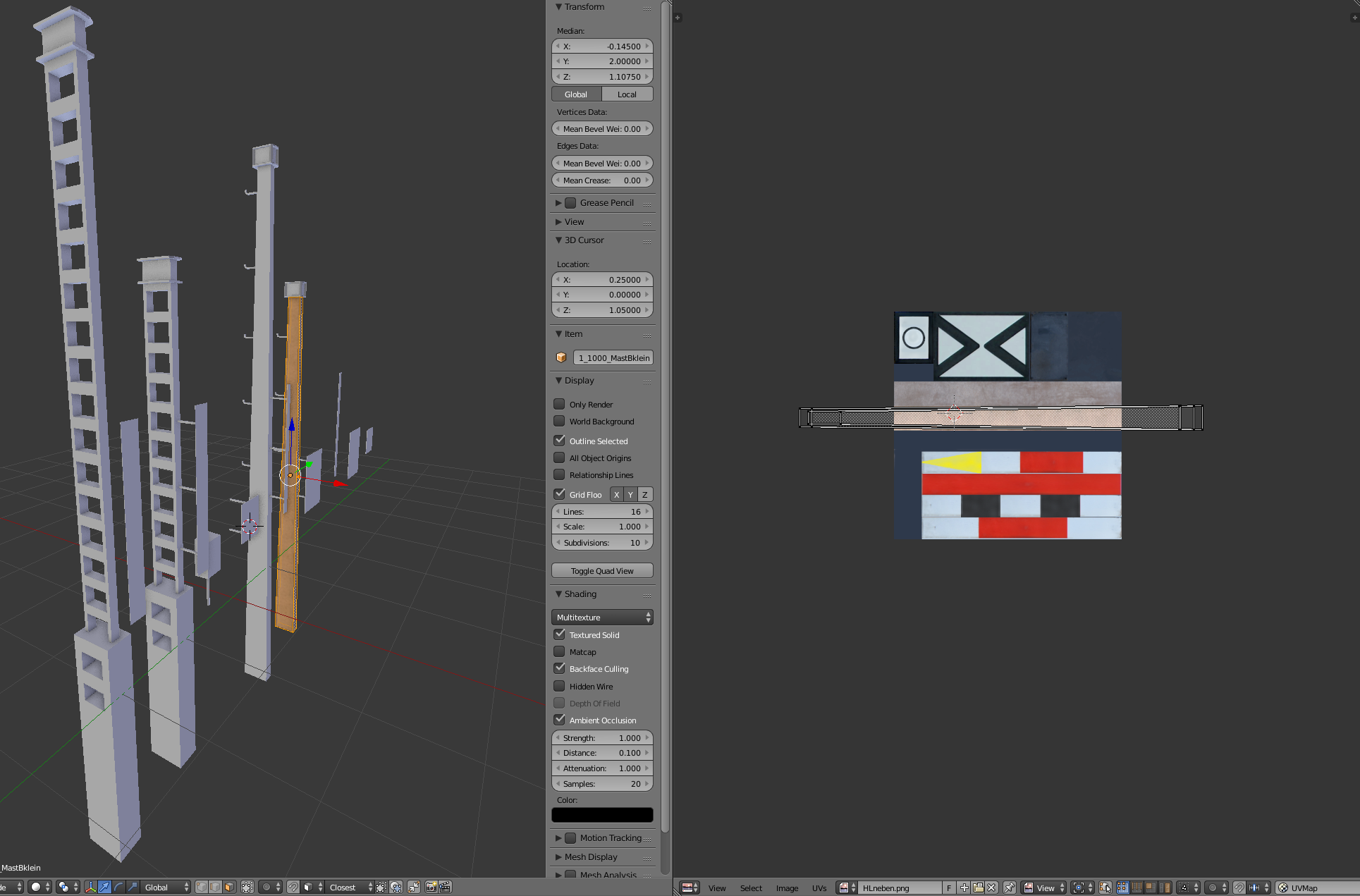Screen dimensions: 1360x896
Task: Pin the image with the pin icon
Action: pyautogui.click(x=1009, y=888)
